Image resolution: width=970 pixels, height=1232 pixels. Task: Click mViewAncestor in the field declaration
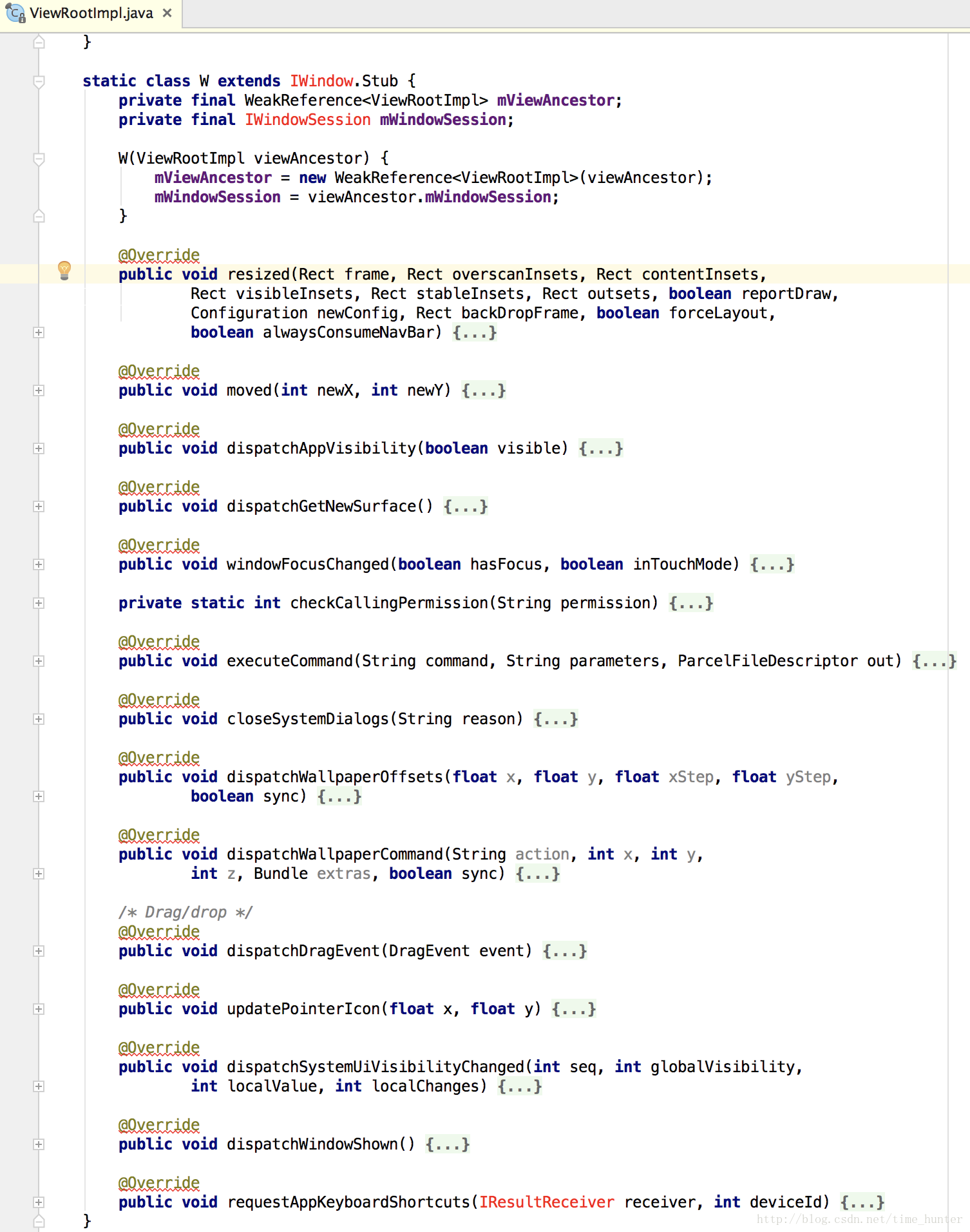point(556,101)
